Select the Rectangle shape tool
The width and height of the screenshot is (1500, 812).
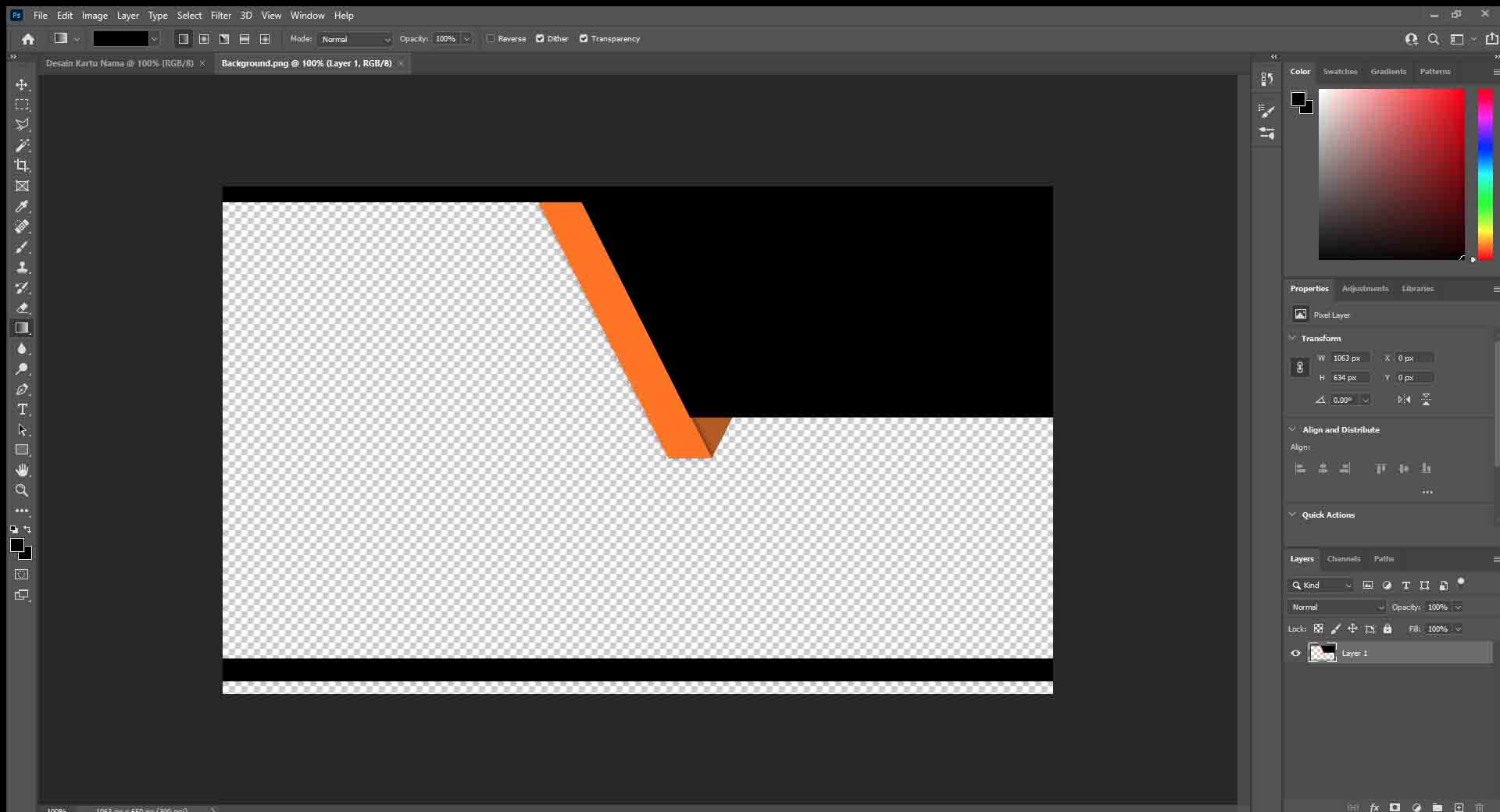(22, 450)
